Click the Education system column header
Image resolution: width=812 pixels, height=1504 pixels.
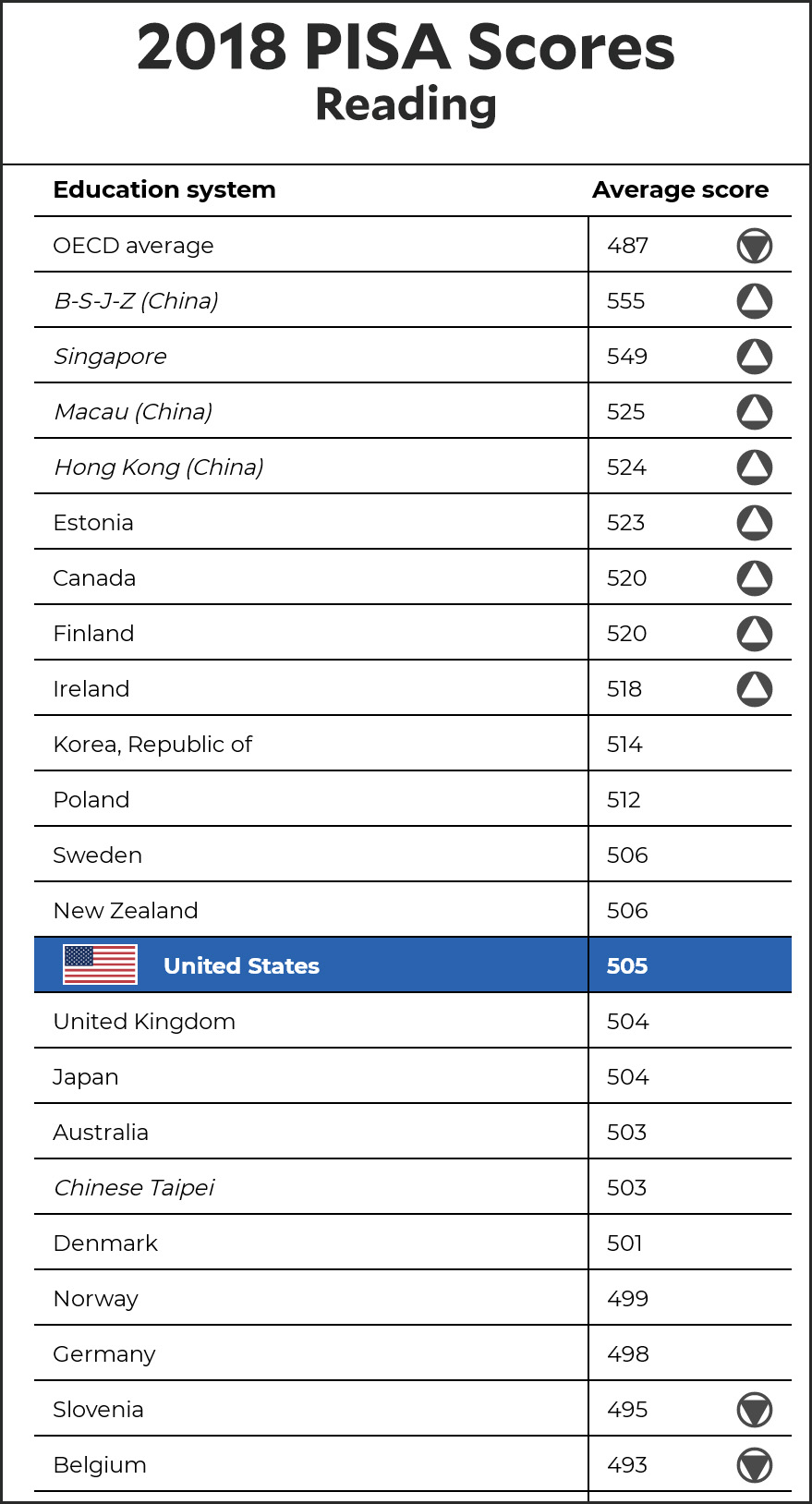[164, 189]
